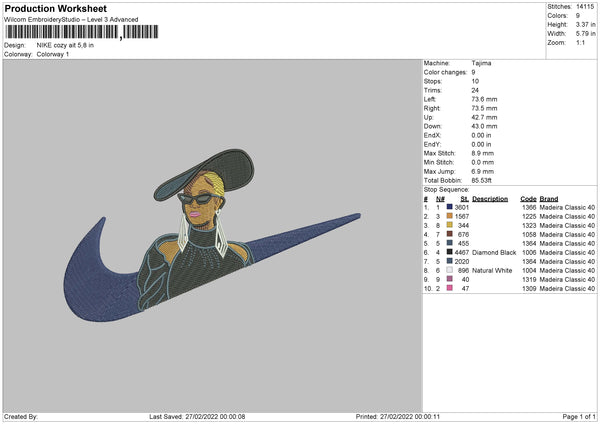
Task: Select the Trims value 24
Action: (475, 90)
